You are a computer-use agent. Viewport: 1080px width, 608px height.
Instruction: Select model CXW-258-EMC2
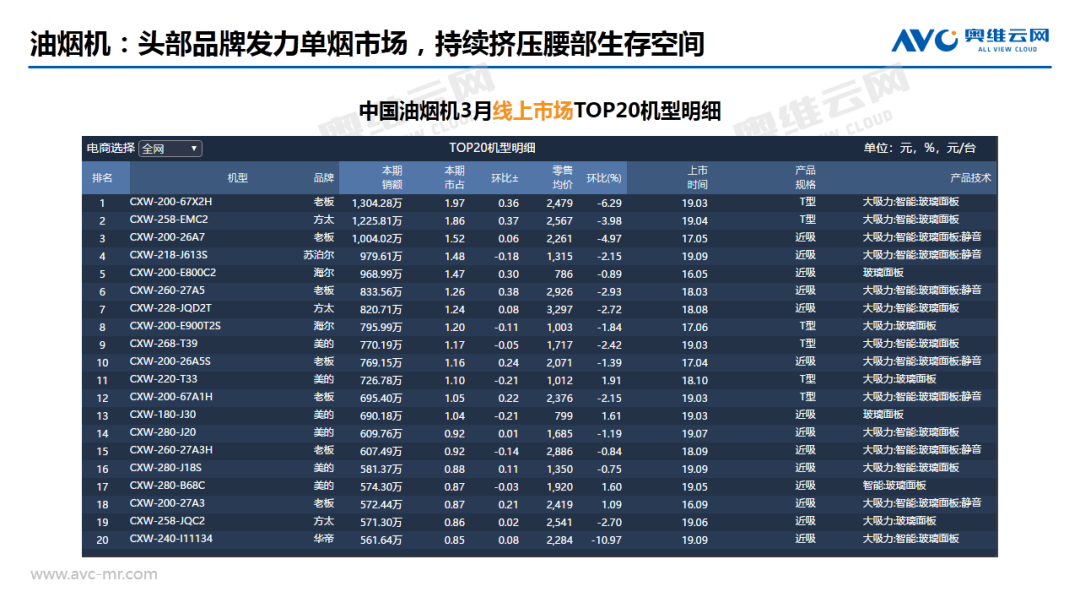(x=169, y=220)
